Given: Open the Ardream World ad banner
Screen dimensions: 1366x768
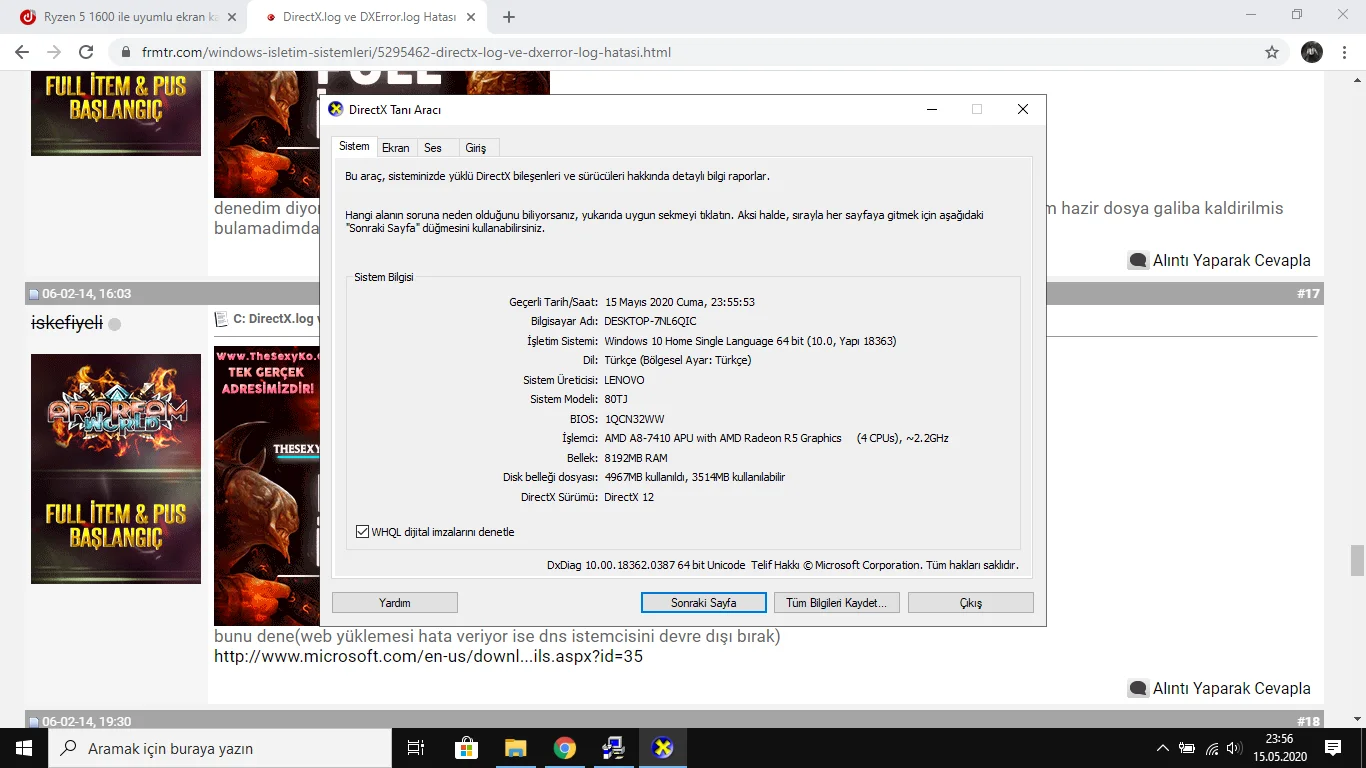Looking at the screenshot, I should tap(116, 469).
